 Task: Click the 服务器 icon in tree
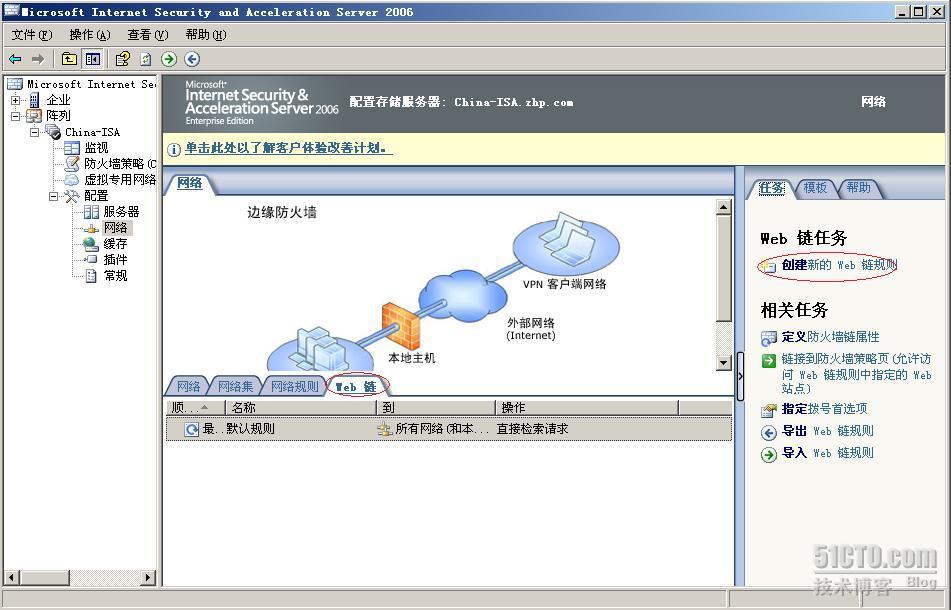tap(91, 212)
